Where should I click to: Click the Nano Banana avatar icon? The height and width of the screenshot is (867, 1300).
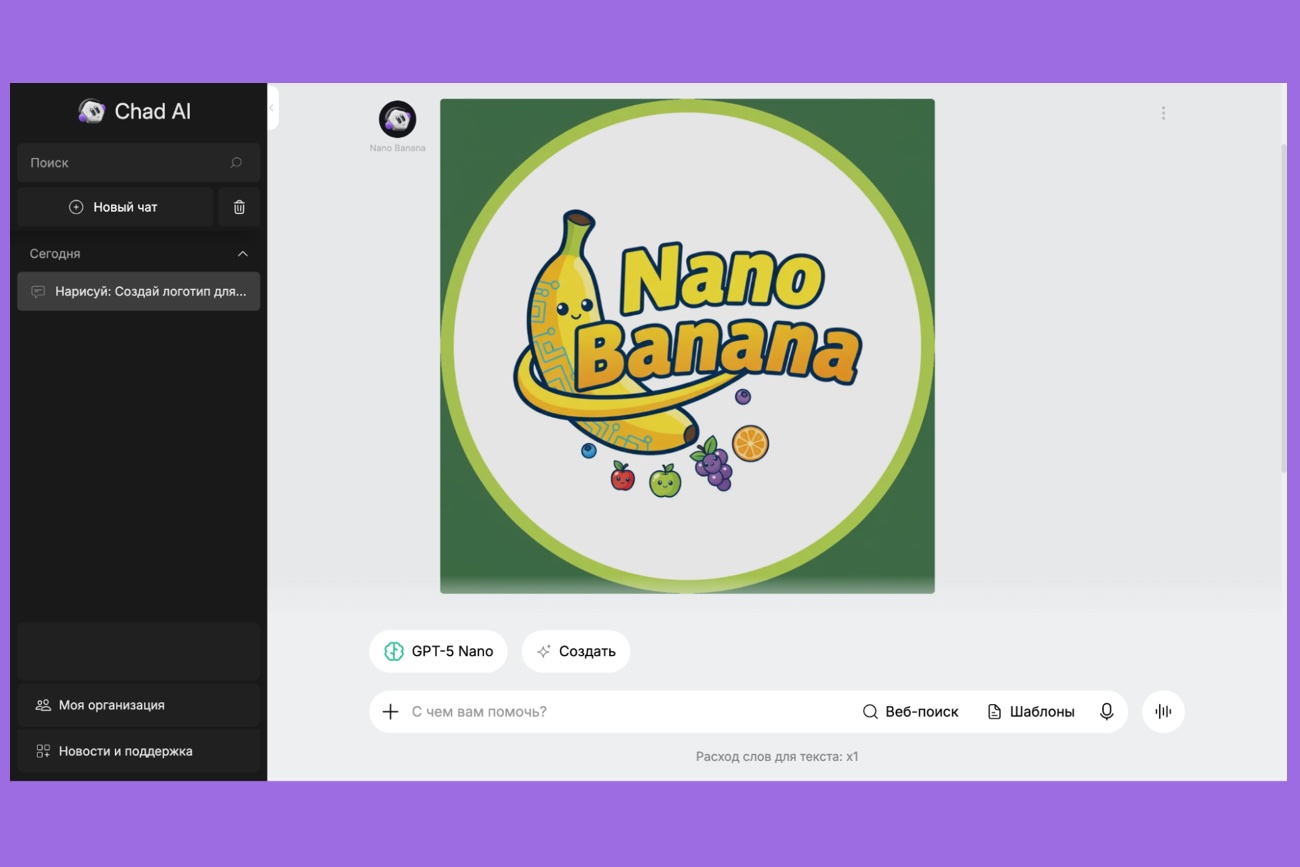pos(397,119)
